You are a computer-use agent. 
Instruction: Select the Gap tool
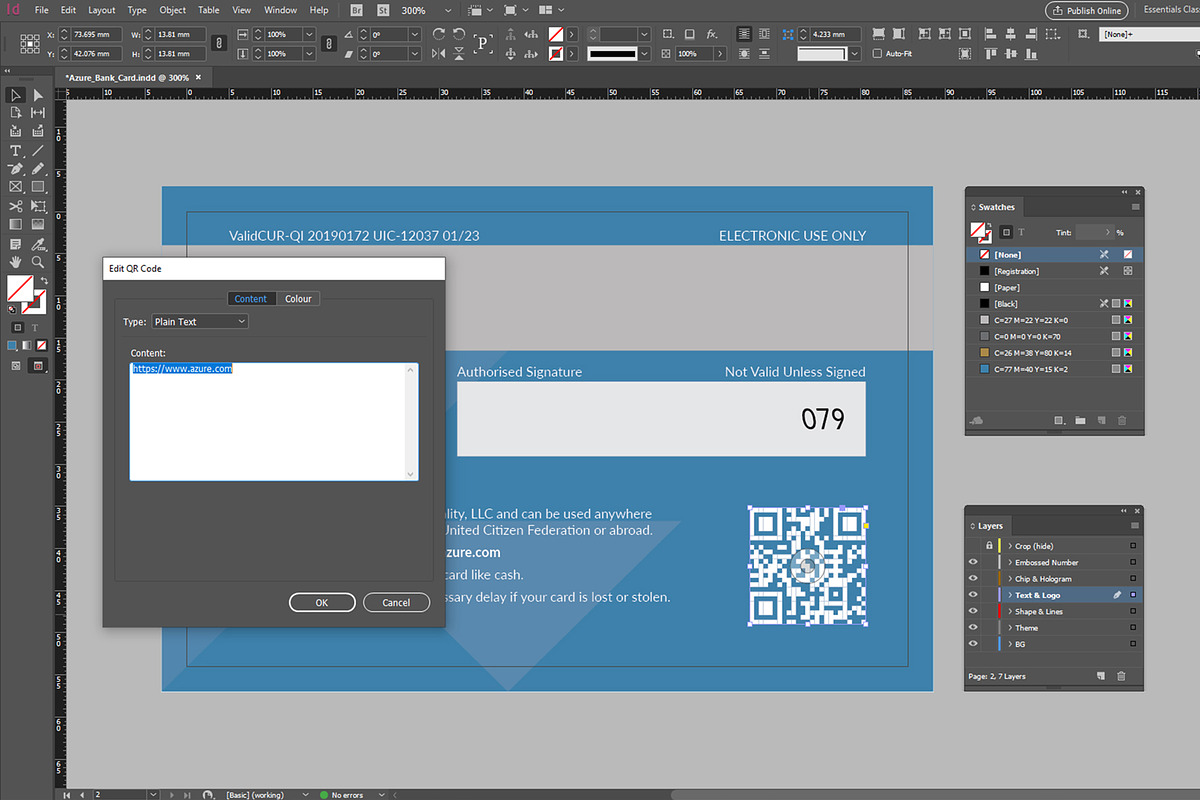tap(38, 113)
